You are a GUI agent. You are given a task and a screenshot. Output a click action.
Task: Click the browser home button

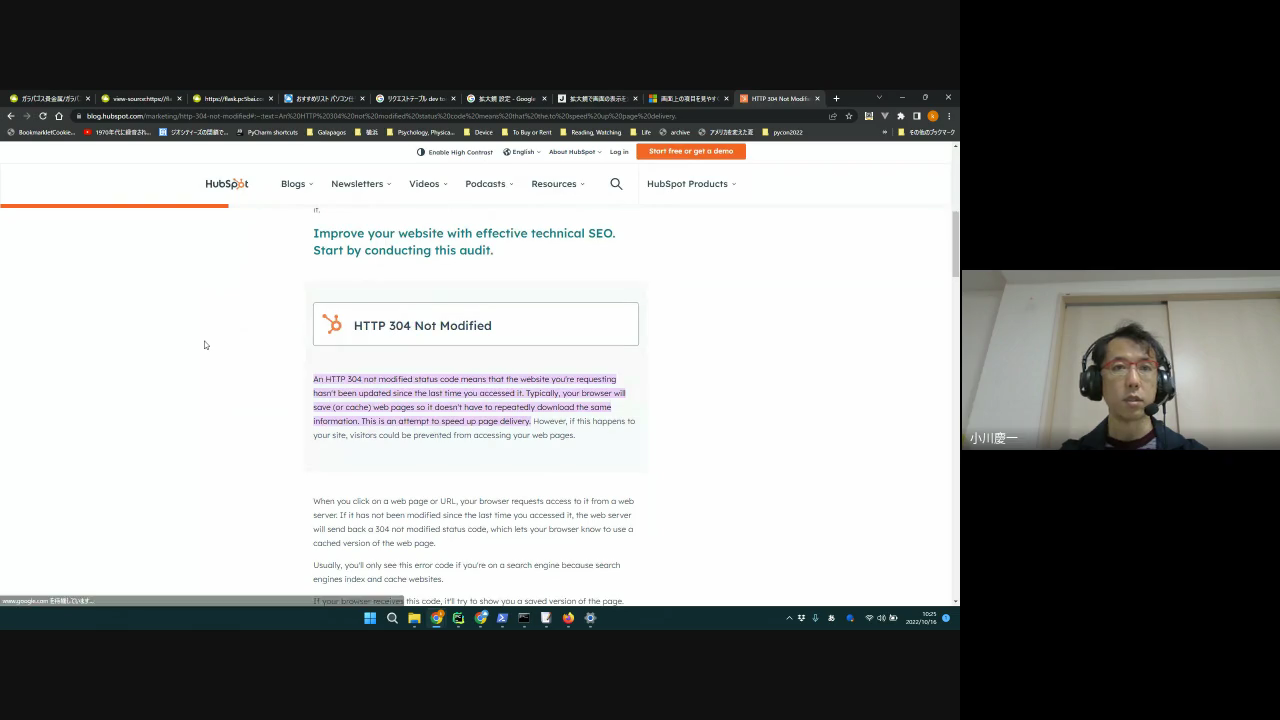coord(59,116)
